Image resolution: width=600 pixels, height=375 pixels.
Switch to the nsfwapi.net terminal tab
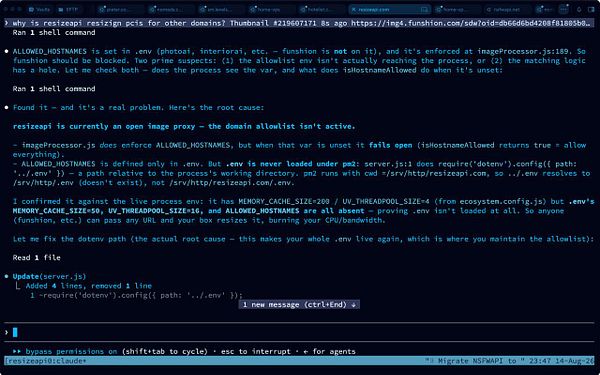[x=507, y=10]
